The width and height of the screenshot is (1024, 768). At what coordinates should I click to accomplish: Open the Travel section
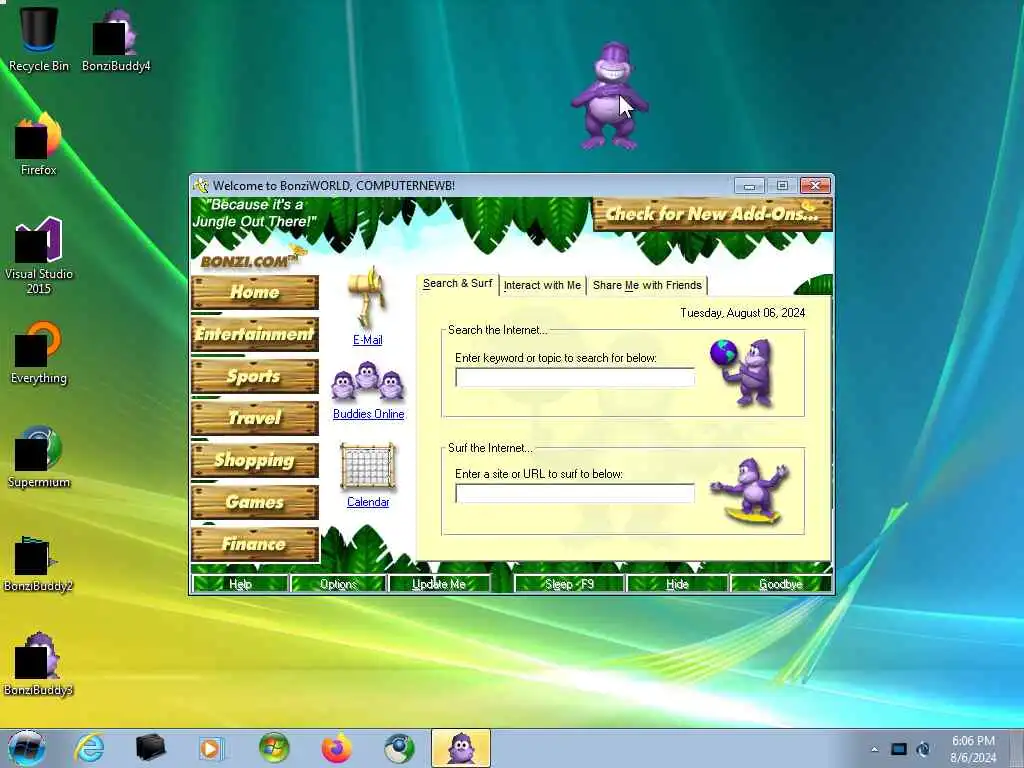[255, 418]
